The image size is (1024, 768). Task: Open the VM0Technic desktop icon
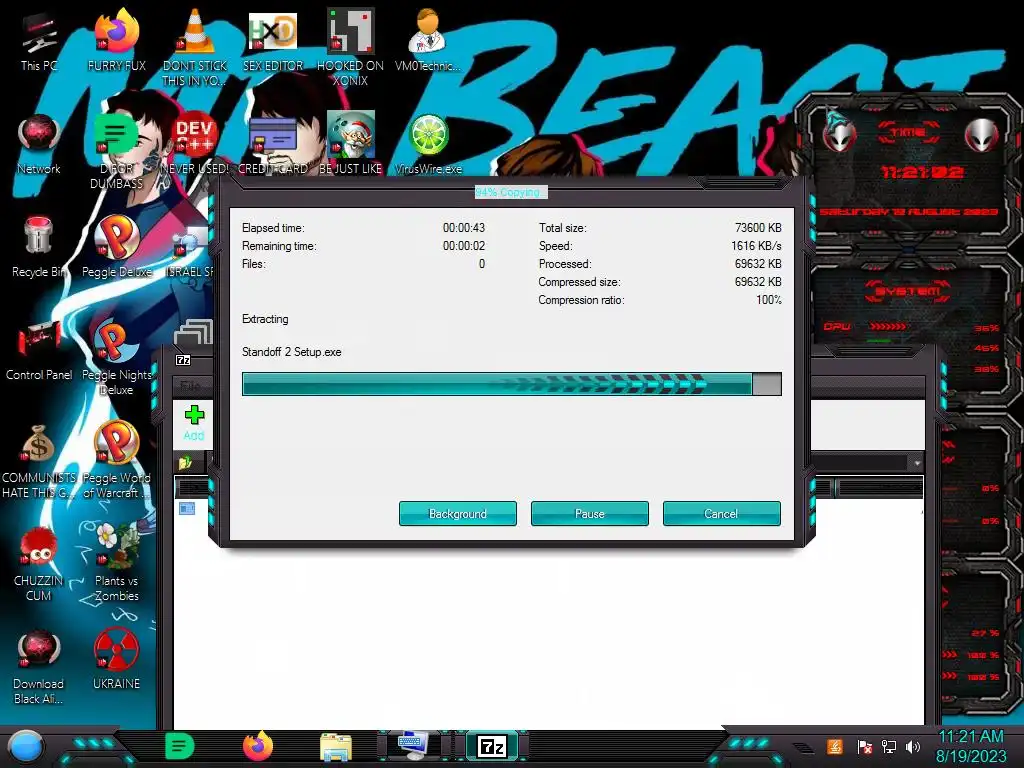(428, 41)
